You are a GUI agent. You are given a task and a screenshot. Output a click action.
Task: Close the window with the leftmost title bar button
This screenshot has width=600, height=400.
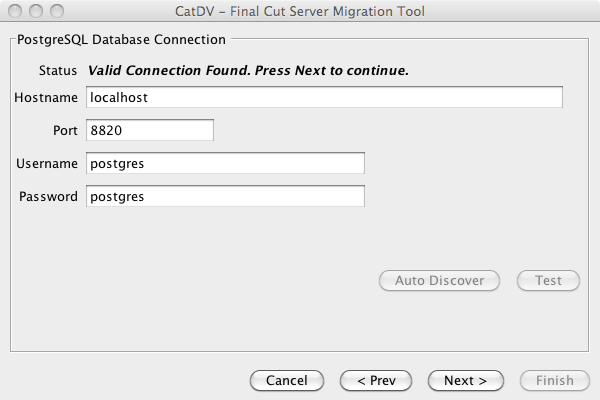tap(15, 11)
